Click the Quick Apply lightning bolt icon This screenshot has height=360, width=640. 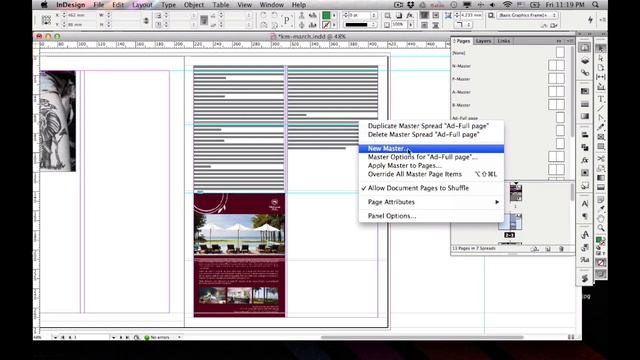pyautogui.click(x=590, y=19)
